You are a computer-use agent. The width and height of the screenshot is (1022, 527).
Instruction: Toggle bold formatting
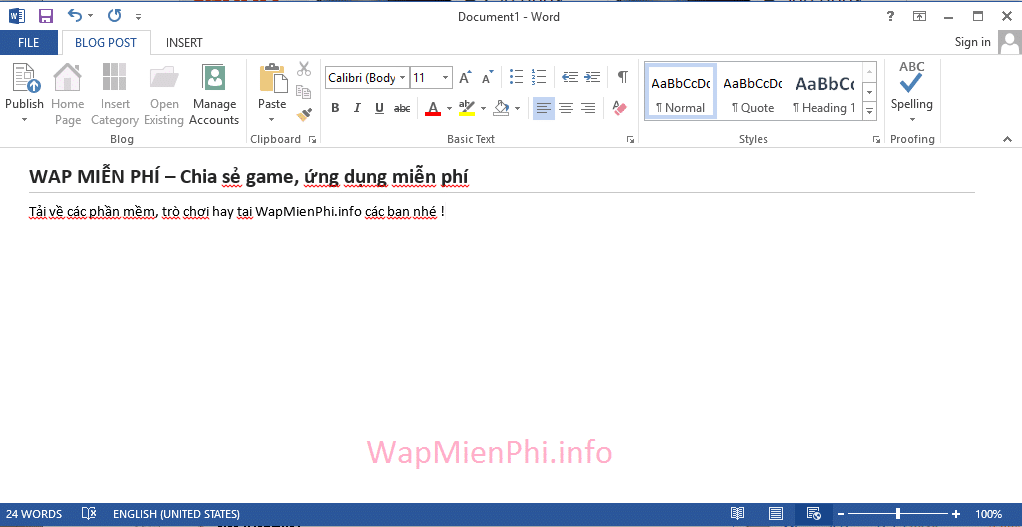pyautogui.click(x=335, y=108)
